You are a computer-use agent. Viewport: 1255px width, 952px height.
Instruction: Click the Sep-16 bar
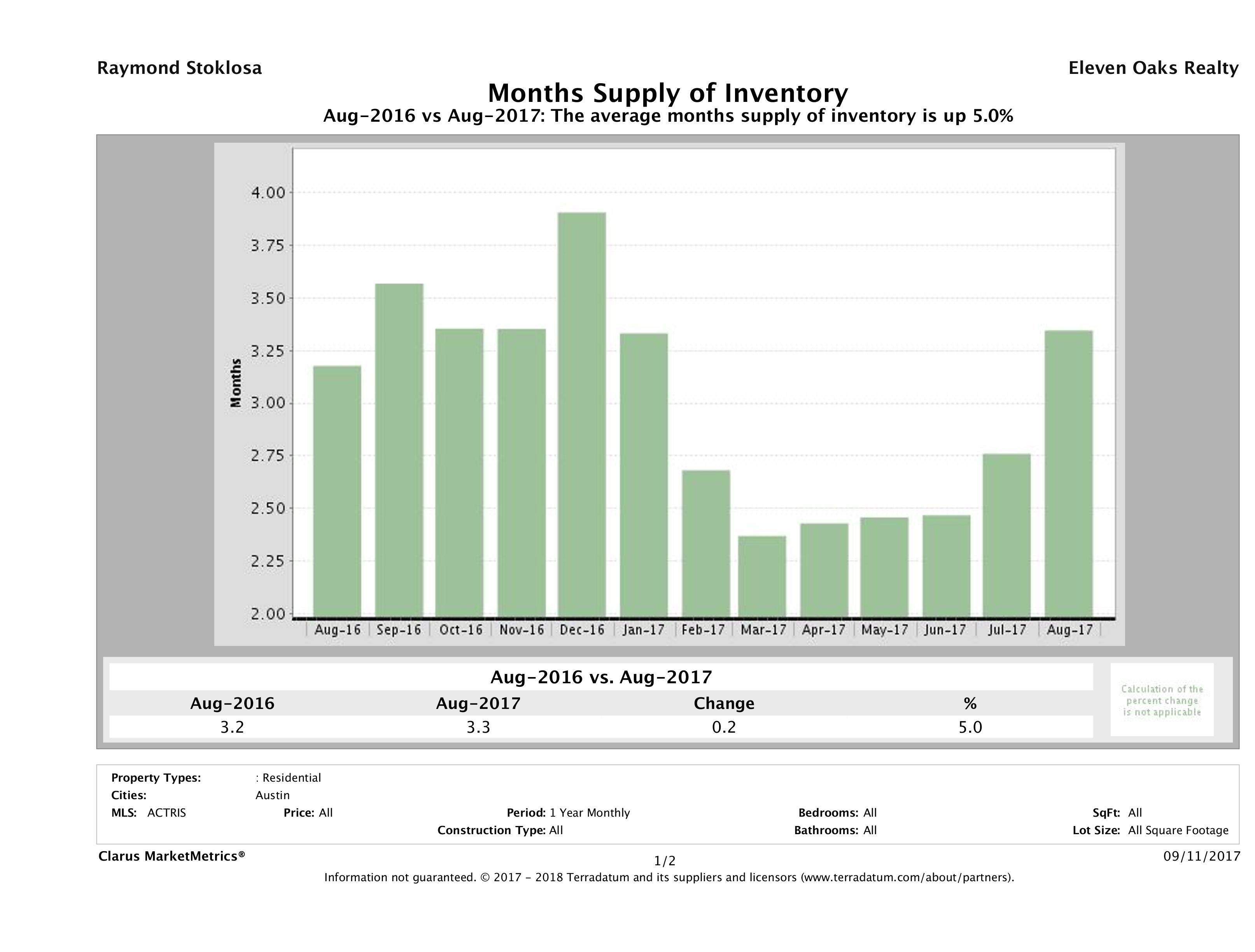point(399,450)
